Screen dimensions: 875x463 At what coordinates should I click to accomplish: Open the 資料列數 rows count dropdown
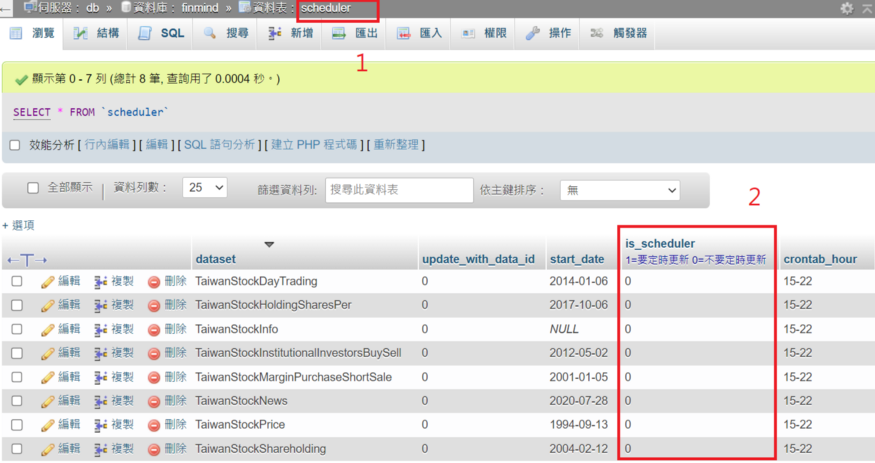204,188
